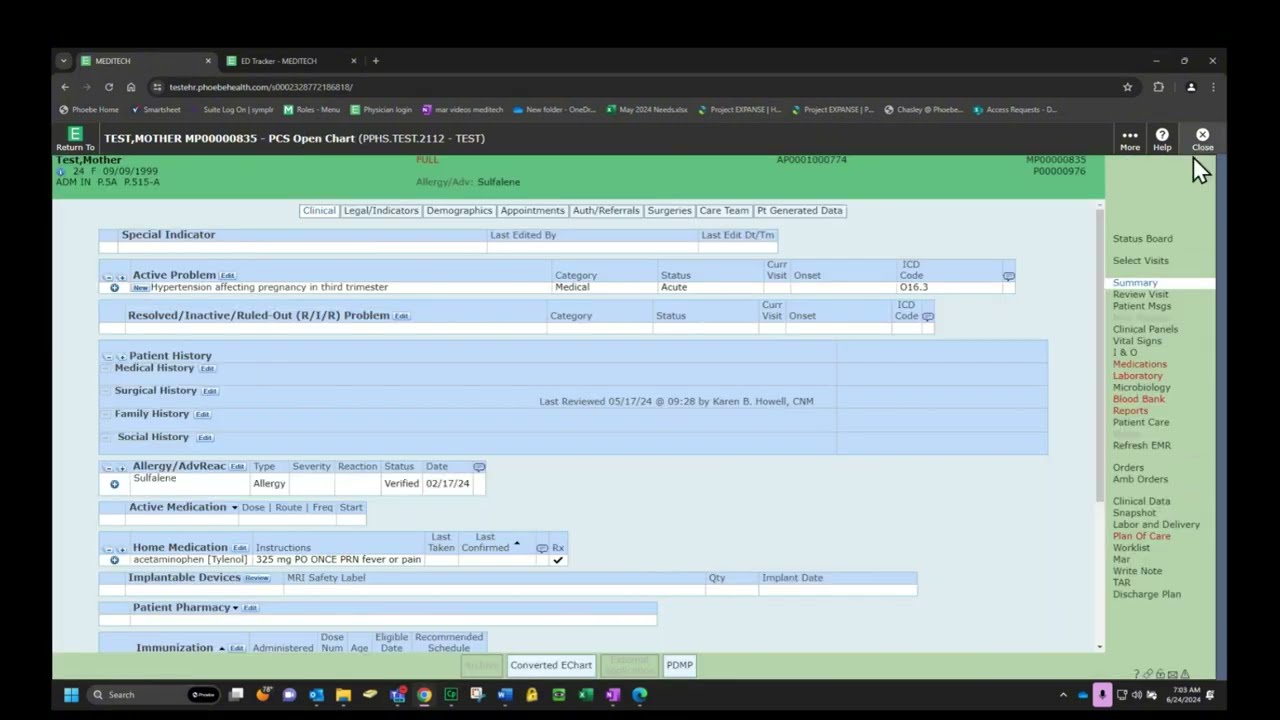
Task: Open OneNote from the taskbar
Action: pyautogui.click(x=613, y=695)
